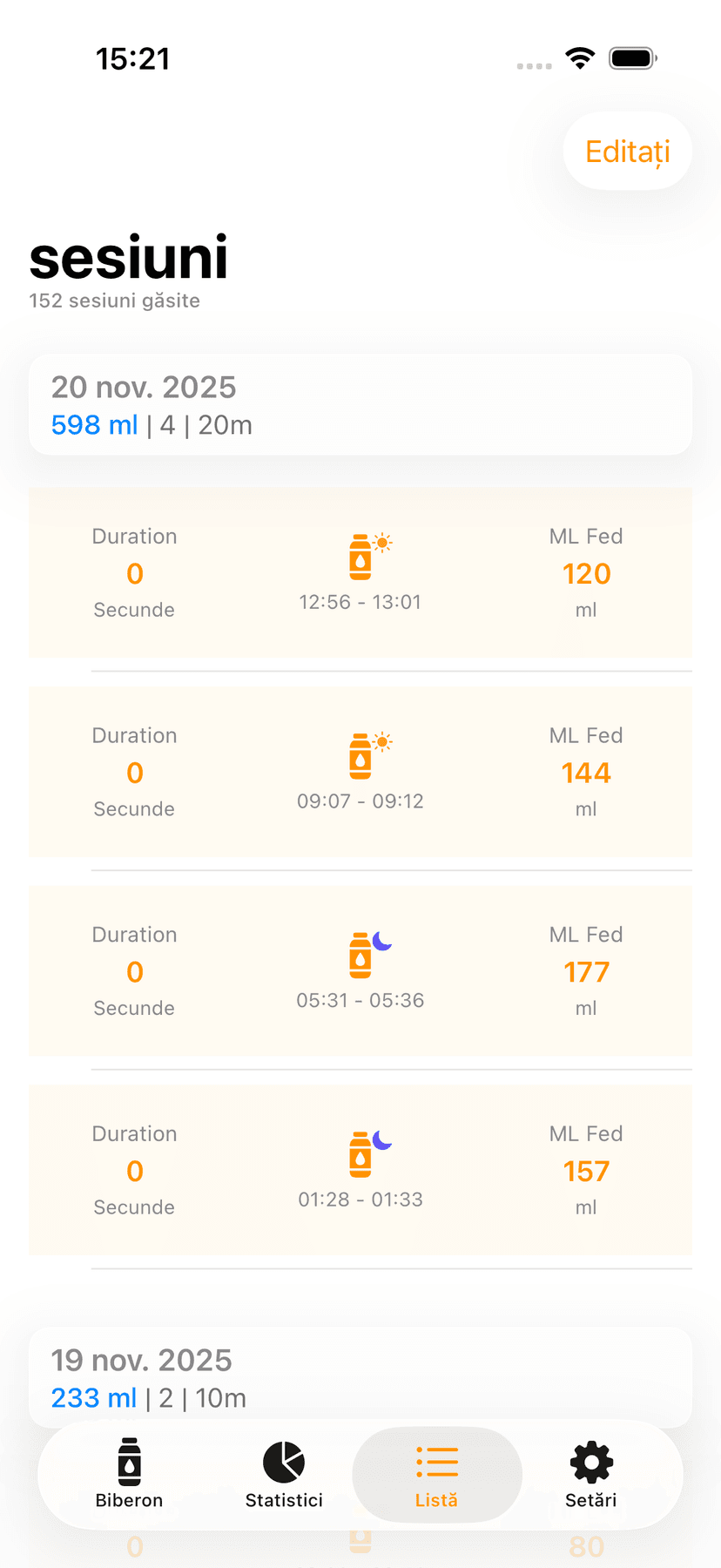Switch to the Biberon tab label
The height and width of the screenshot is (1568, 721).
[130, 1500]
